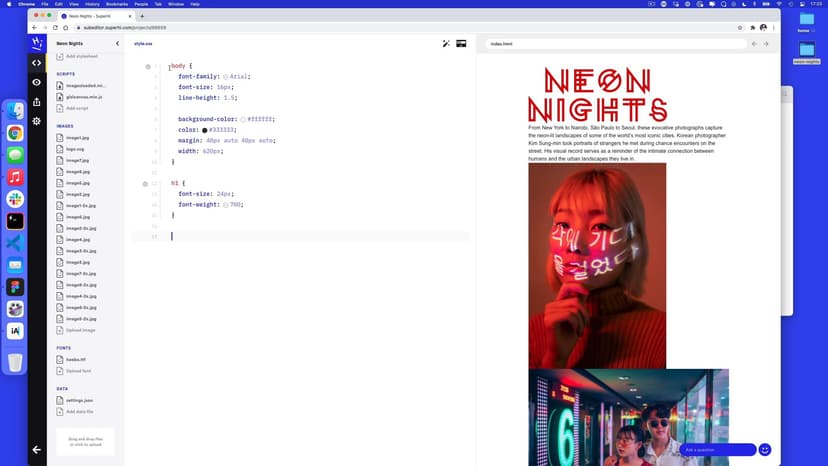The width and height of the screenshot is (828, 466).
Task: Toggle the editor layout panel icon
Action: click(x=462, y=44)
